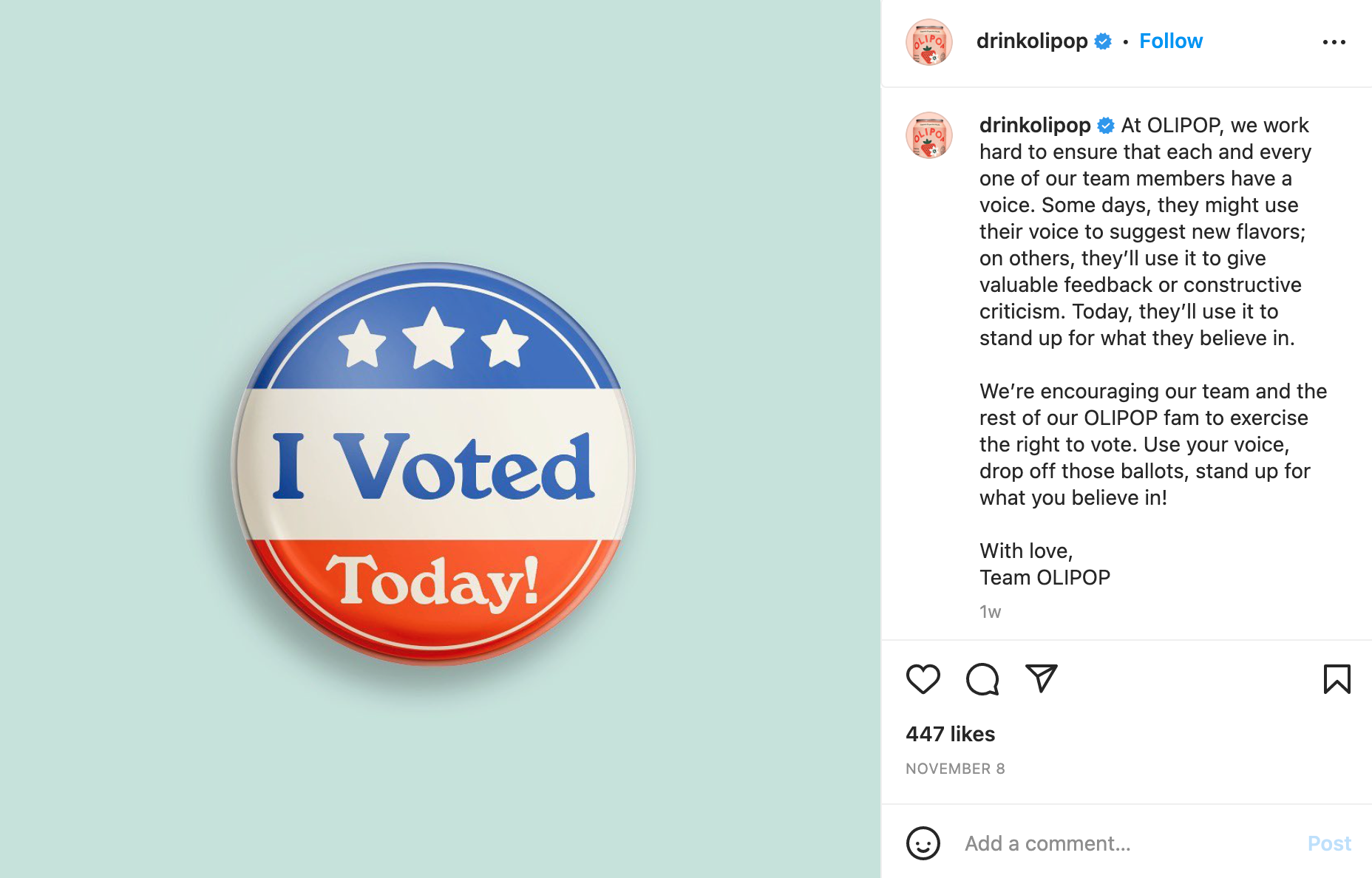Open comments via the speech bubble icon
Screen dimensions: 1372x878
pos(982,679)
